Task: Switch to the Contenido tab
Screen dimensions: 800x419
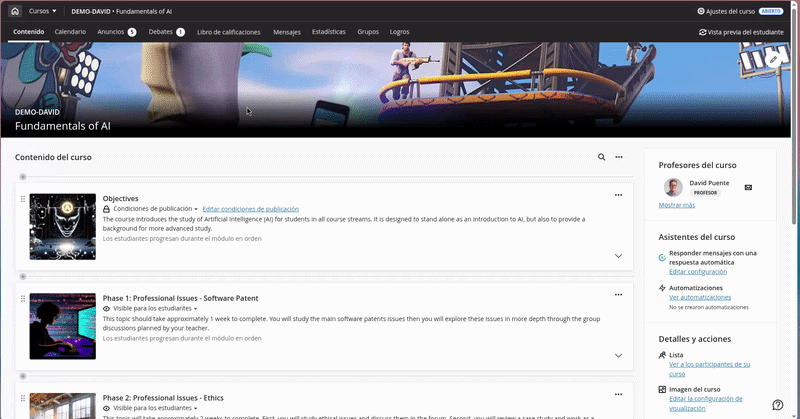Action: click(29, 32)
